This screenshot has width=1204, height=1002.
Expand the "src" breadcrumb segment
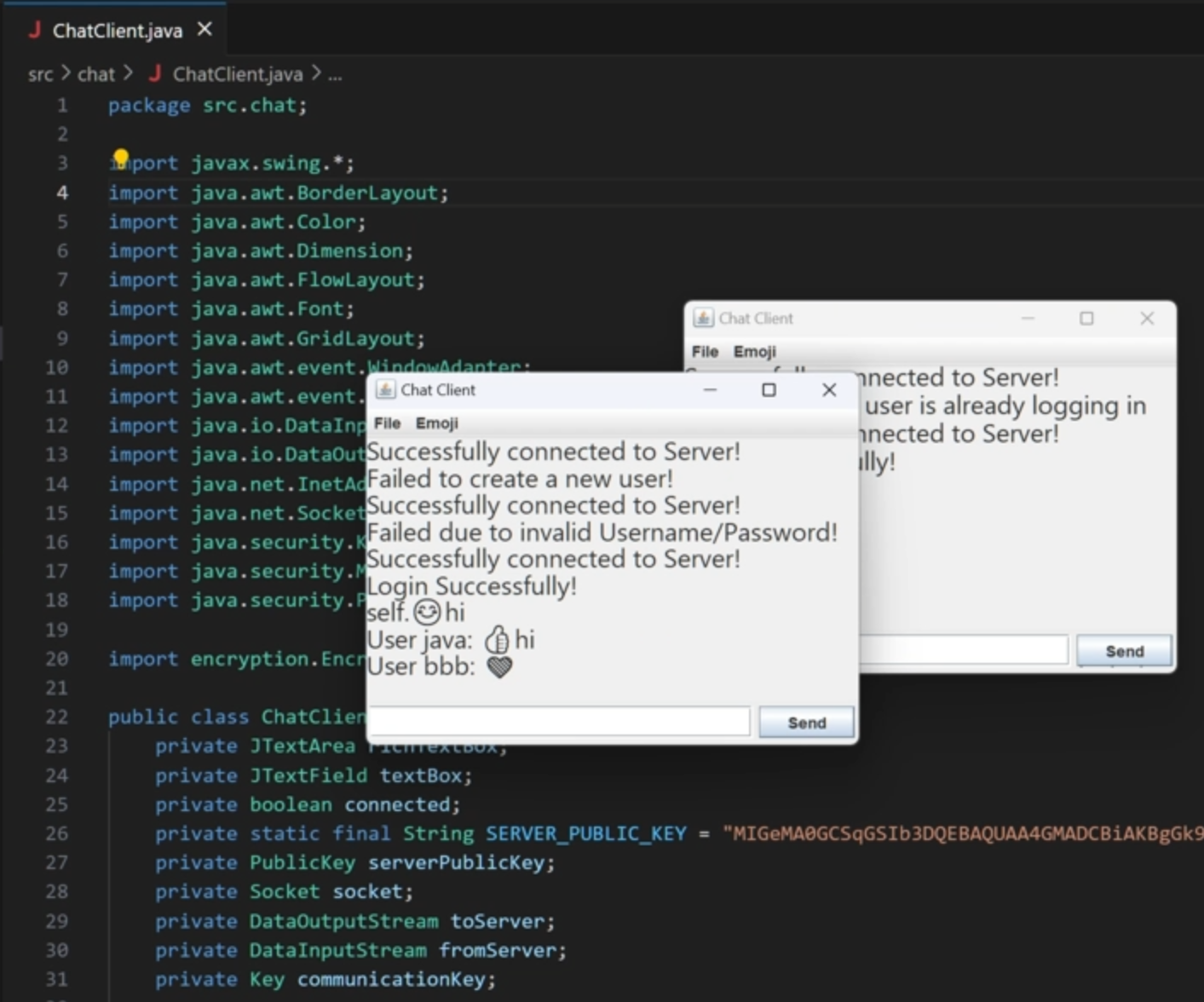pos(40,75)
